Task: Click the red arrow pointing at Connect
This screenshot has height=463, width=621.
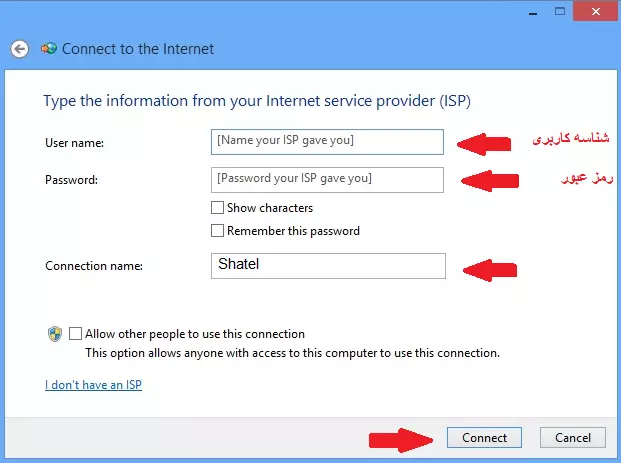Action: (x=396, y=438)
